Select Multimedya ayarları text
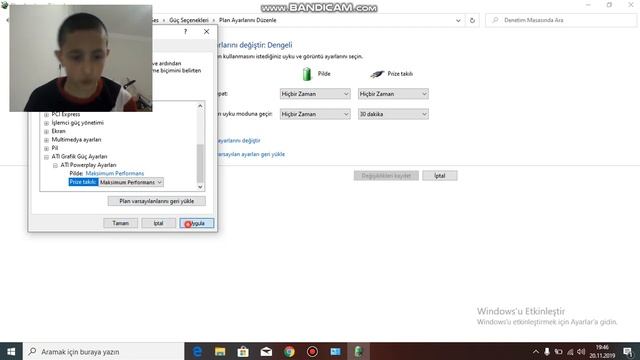 76,140
